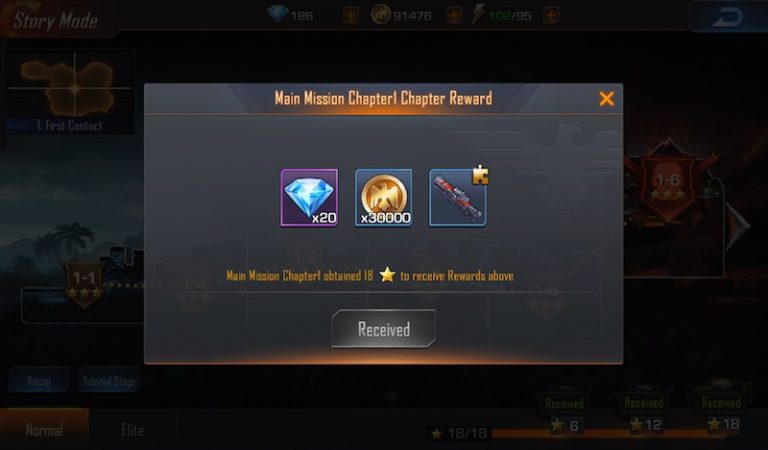Open the Recap button
Image resolution: width=768 pixels, height=450 pixels.
(39, 380)
